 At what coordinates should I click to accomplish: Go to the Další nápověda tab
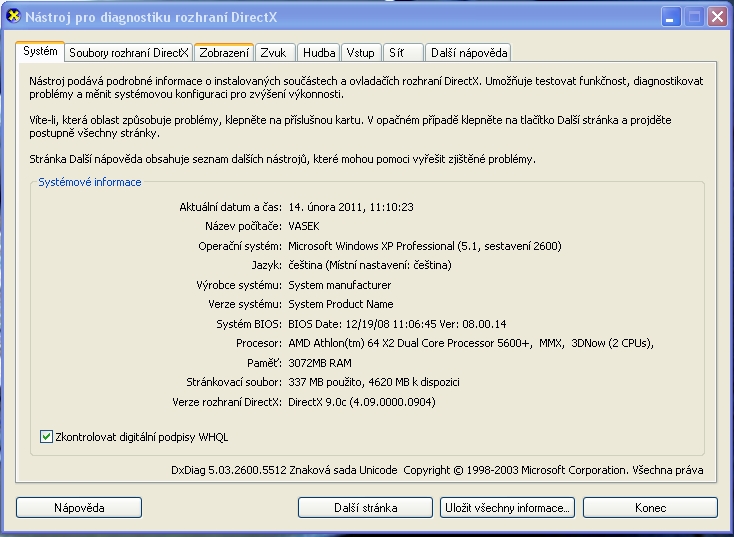click(x=468, y=53)
